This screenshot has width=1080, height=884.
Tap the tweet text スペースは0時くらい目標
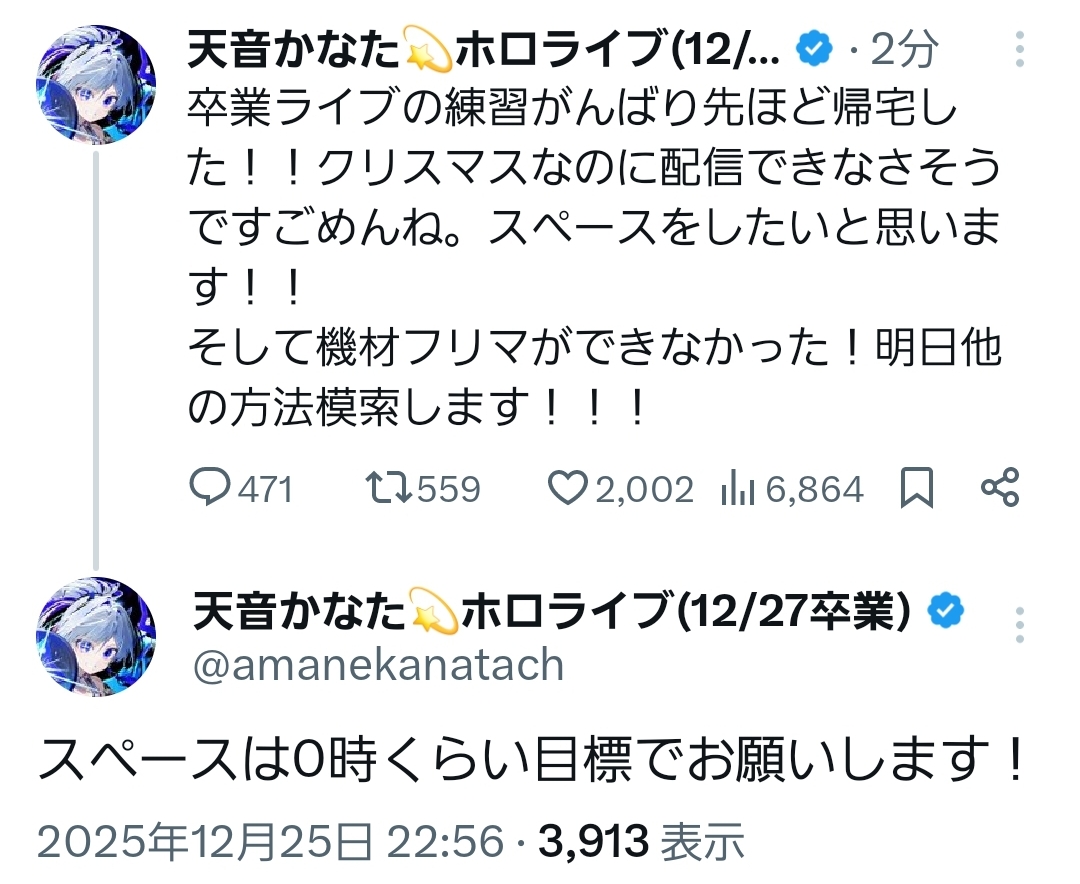click(532, 762)
